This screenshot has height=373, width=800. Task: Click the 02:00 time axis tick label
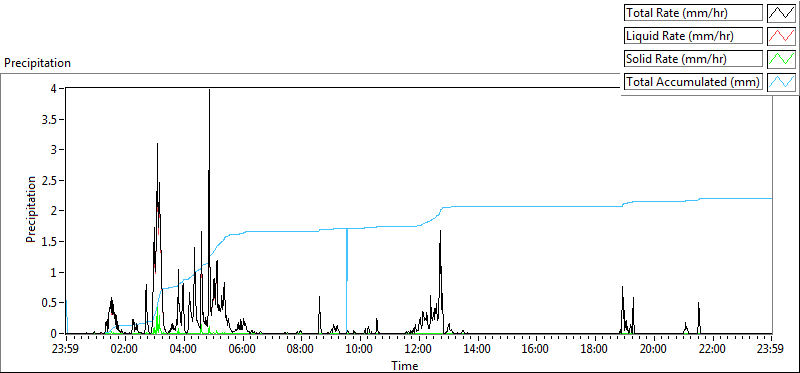[124, 350]
